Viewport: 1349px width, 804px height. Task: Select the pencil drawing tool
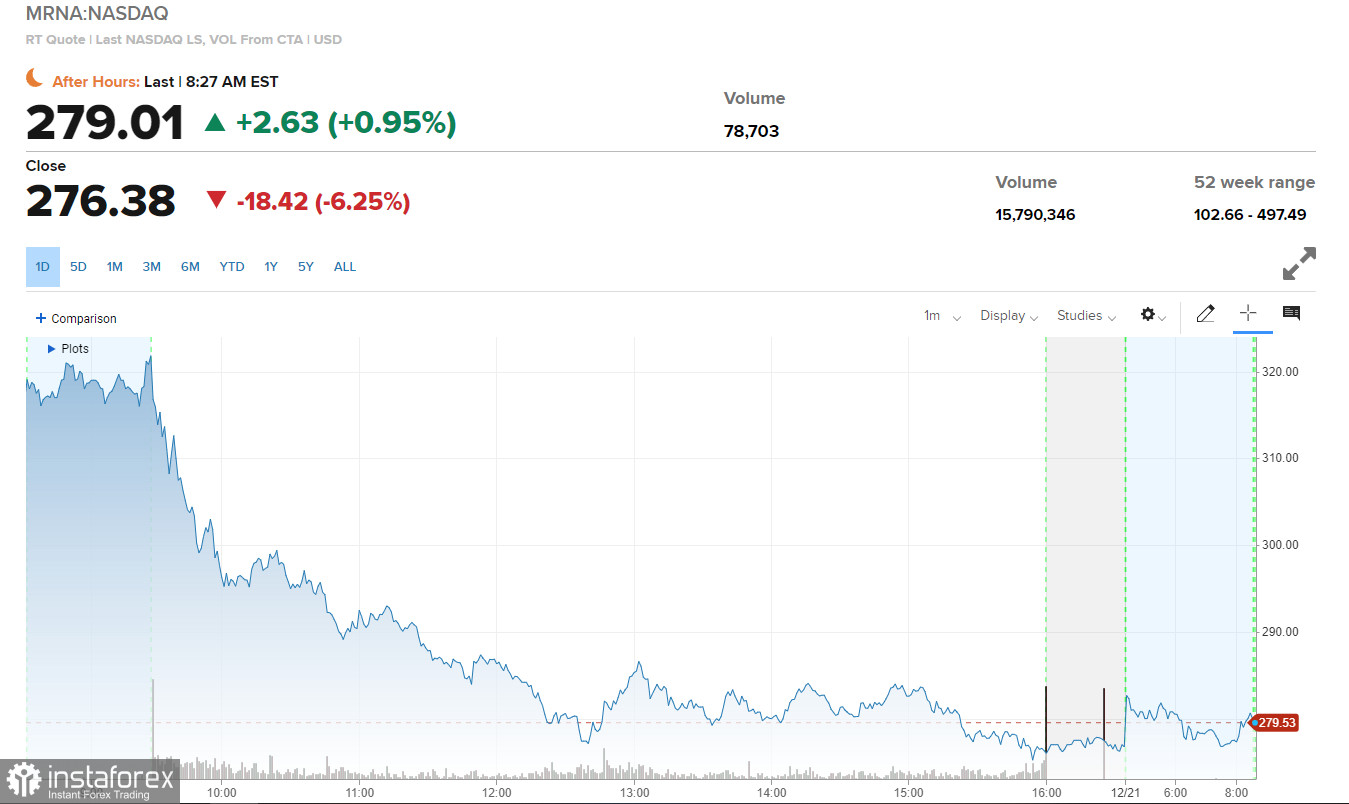pyautogui.click(x=1205, y=314)
